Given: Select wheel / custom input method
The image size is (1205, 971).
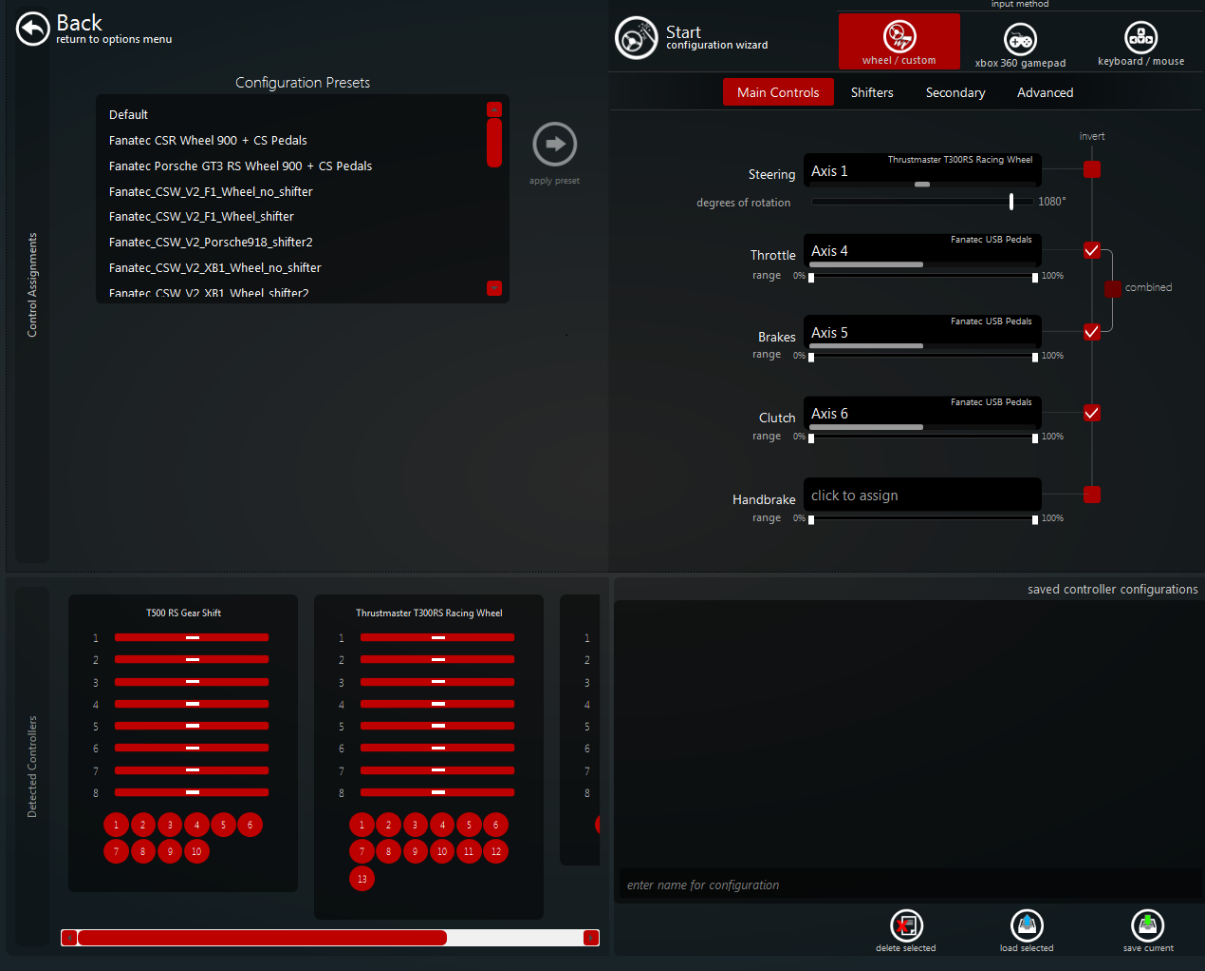Looking at the screenshot, I should pos(899,42).
